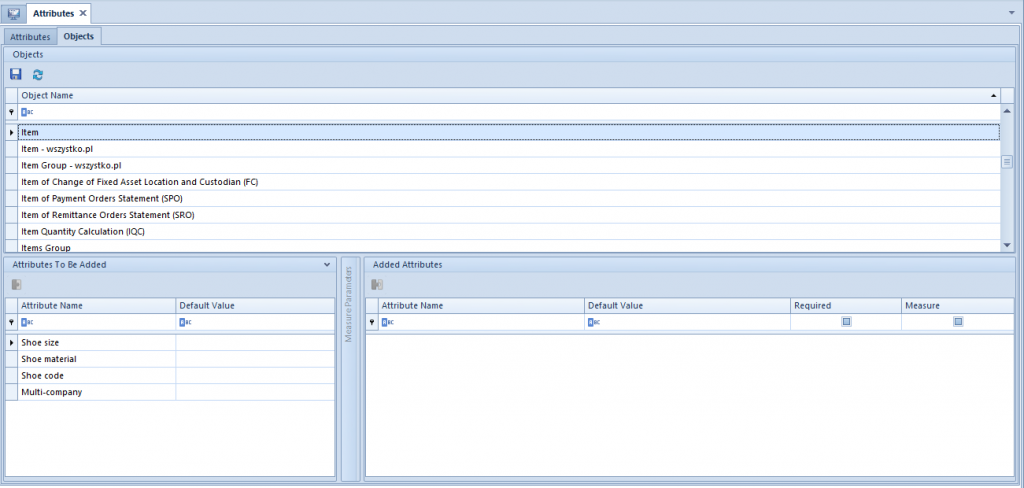Image resolution: width=1024 pixels, height=488 pixels.
Task: Select the Objects sub-tab
Action: [79, 37]
